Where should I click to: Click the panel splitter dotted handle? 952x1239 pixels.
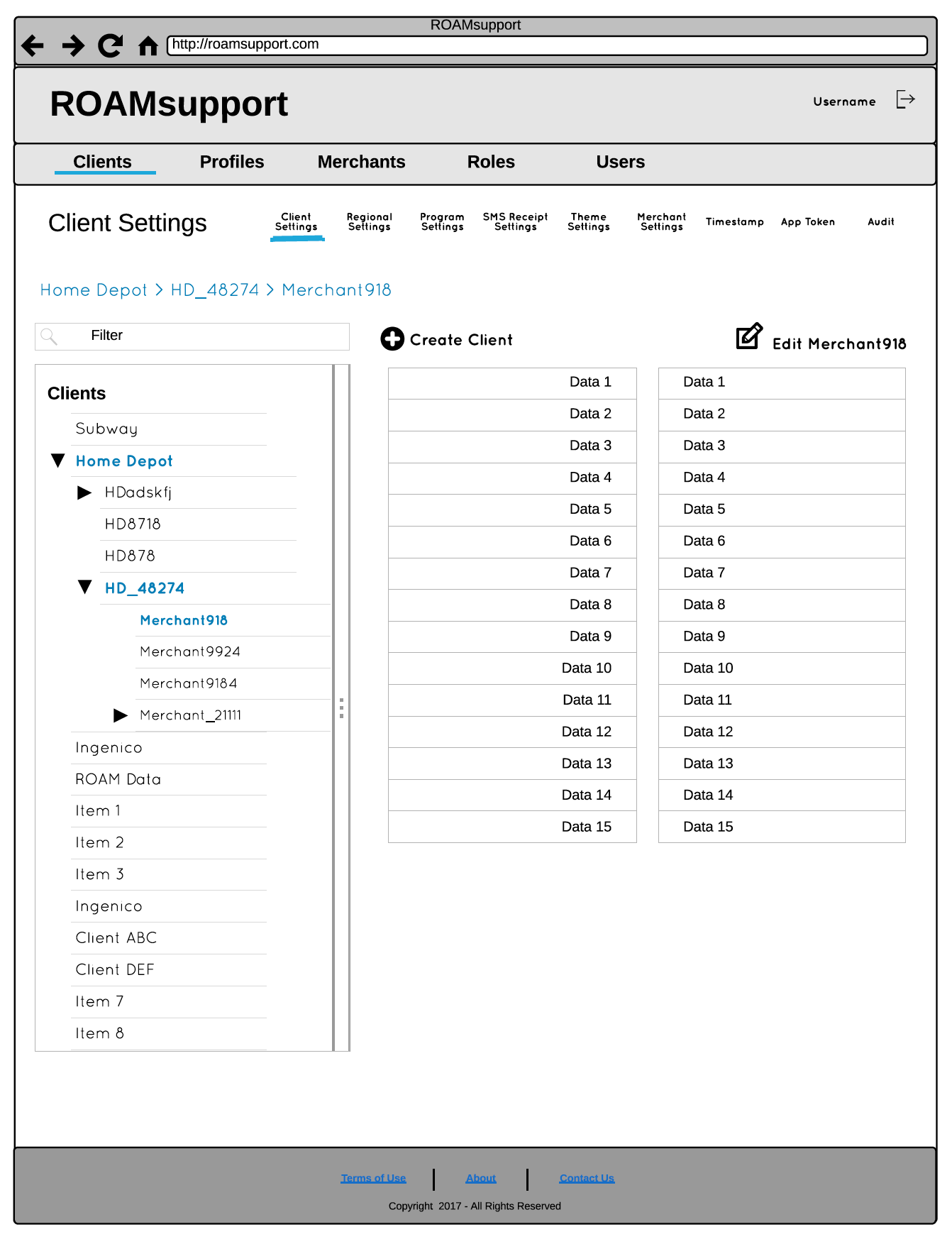341,708
